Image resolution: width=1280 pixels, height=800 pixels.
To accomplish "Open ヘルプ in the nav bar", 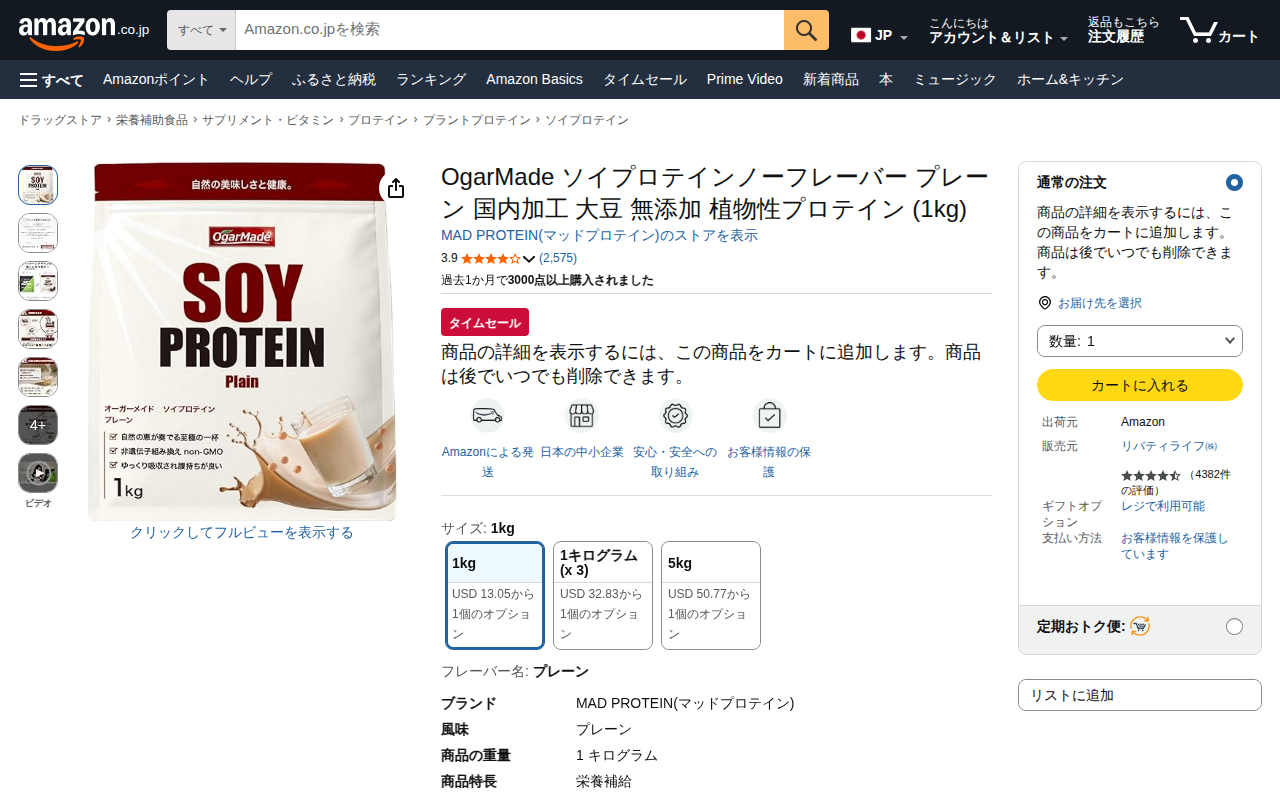I will (251, 80).
